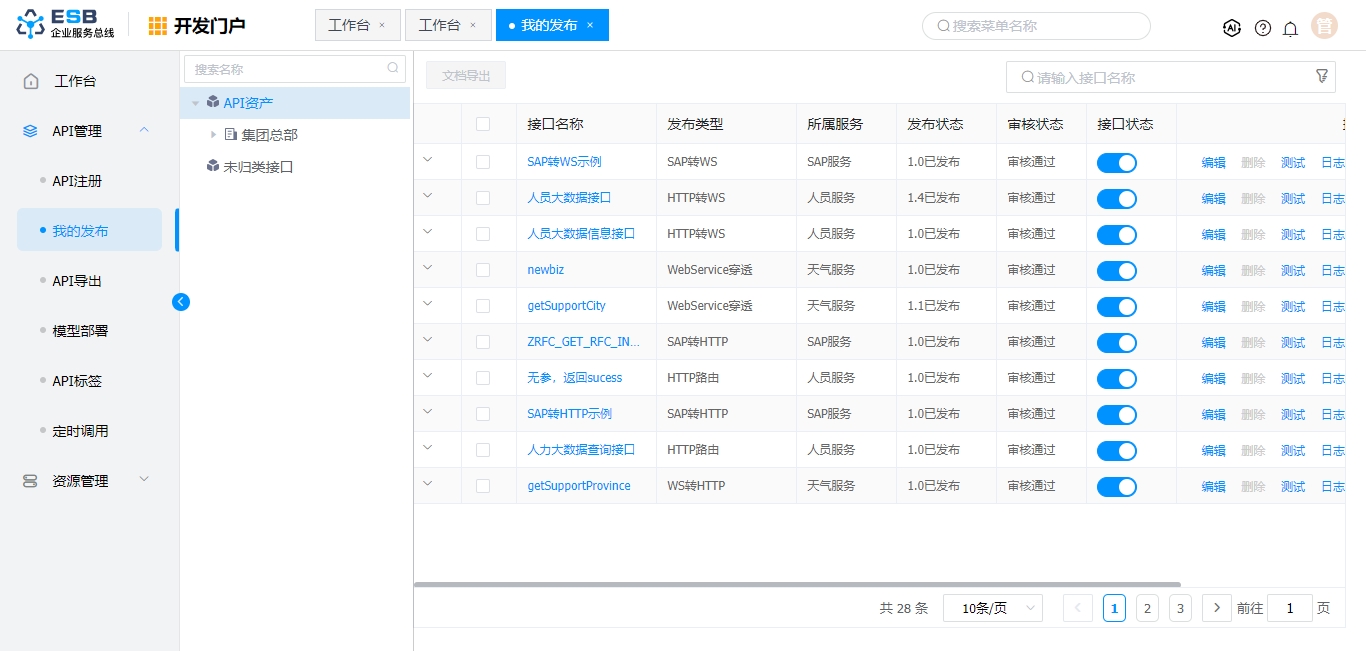1366x651 pixels.
Task: Tick the select-all checkbox in table header
Action: [483, 124]
